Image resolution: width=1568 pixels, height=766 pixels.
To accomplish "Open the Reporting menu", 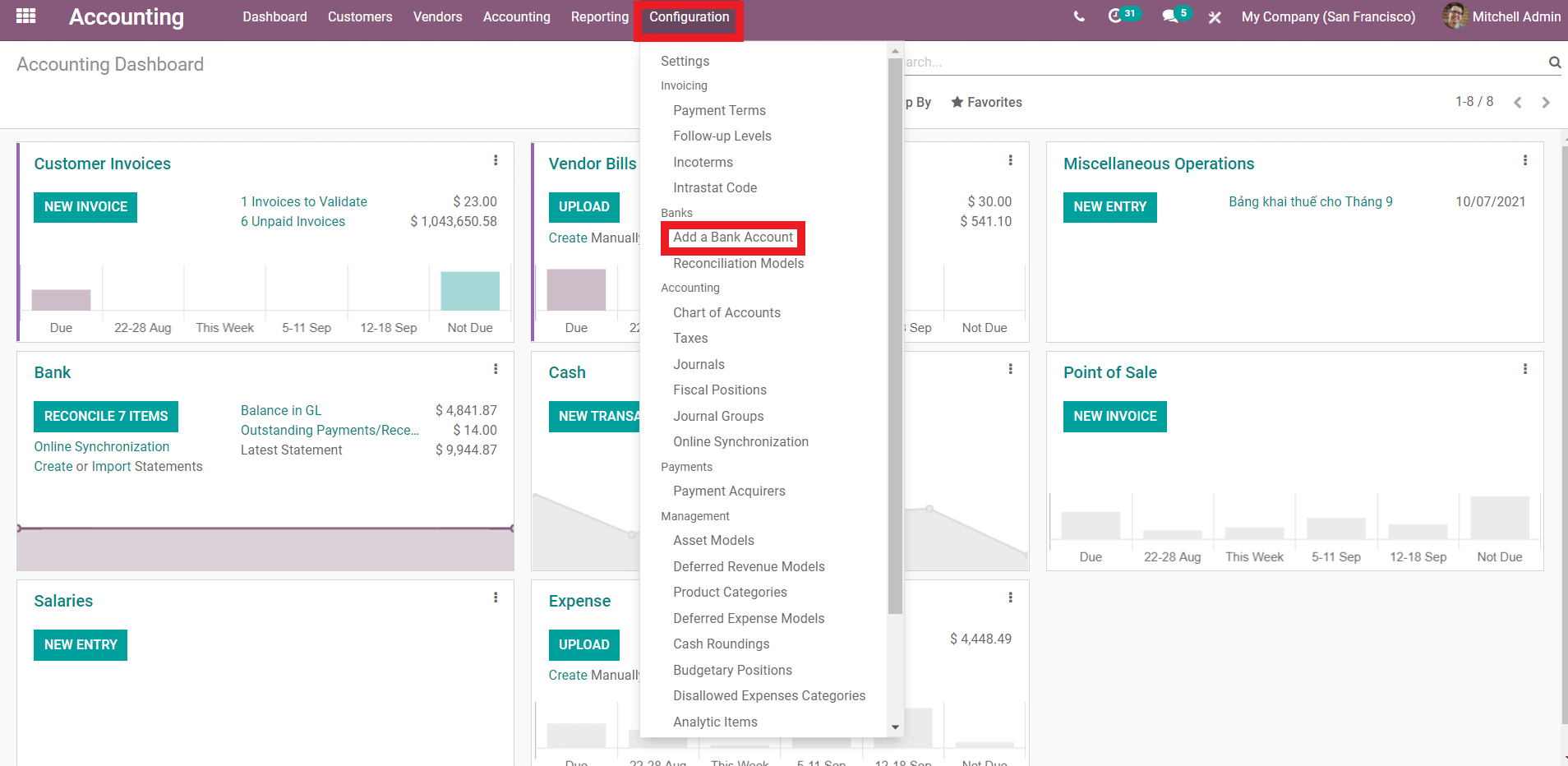I will click(x=599, y=16).
